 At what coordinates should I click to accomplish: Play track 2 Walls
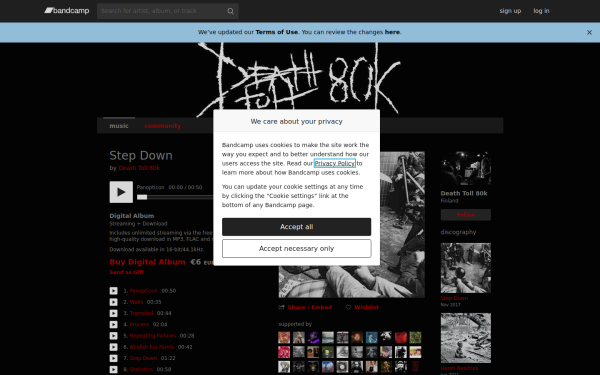(114, 302)
